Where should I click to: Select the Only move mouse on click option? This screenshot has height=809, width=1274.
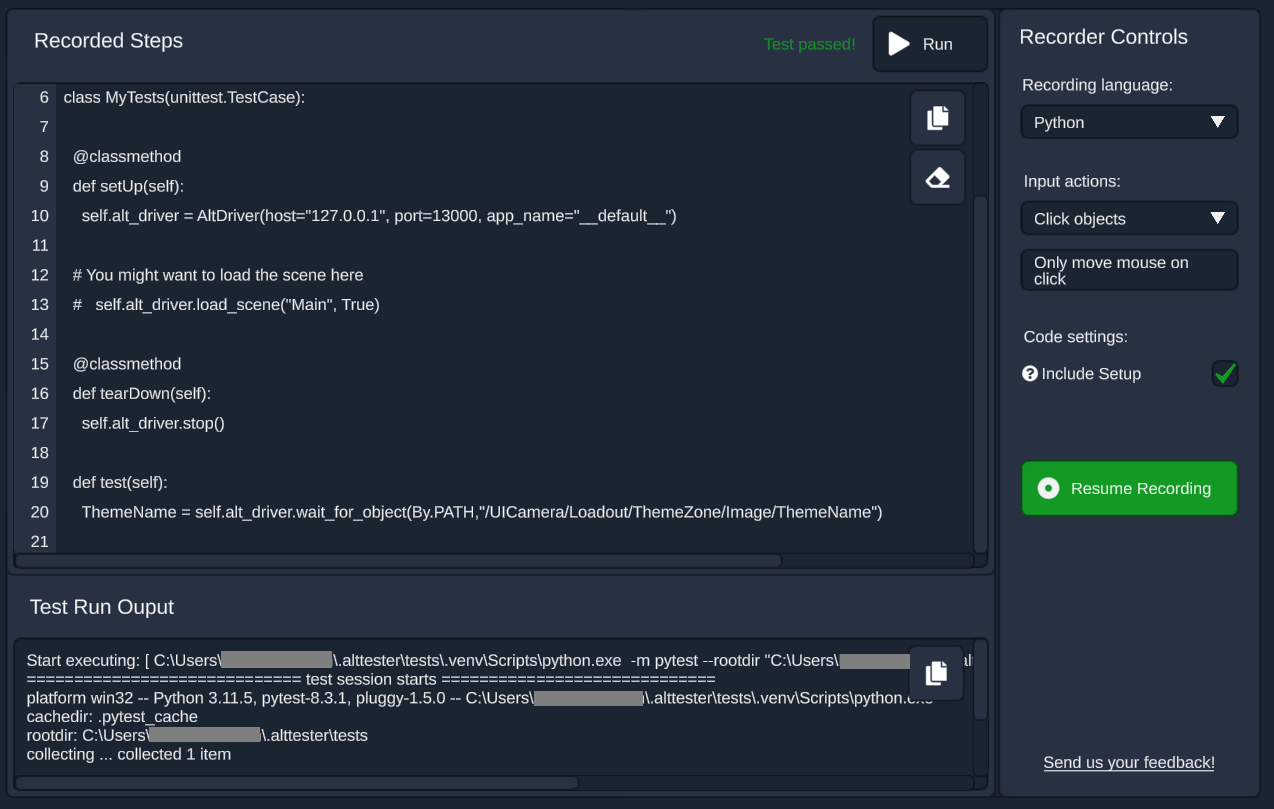pyautogui.click(x=1129, y=270)
